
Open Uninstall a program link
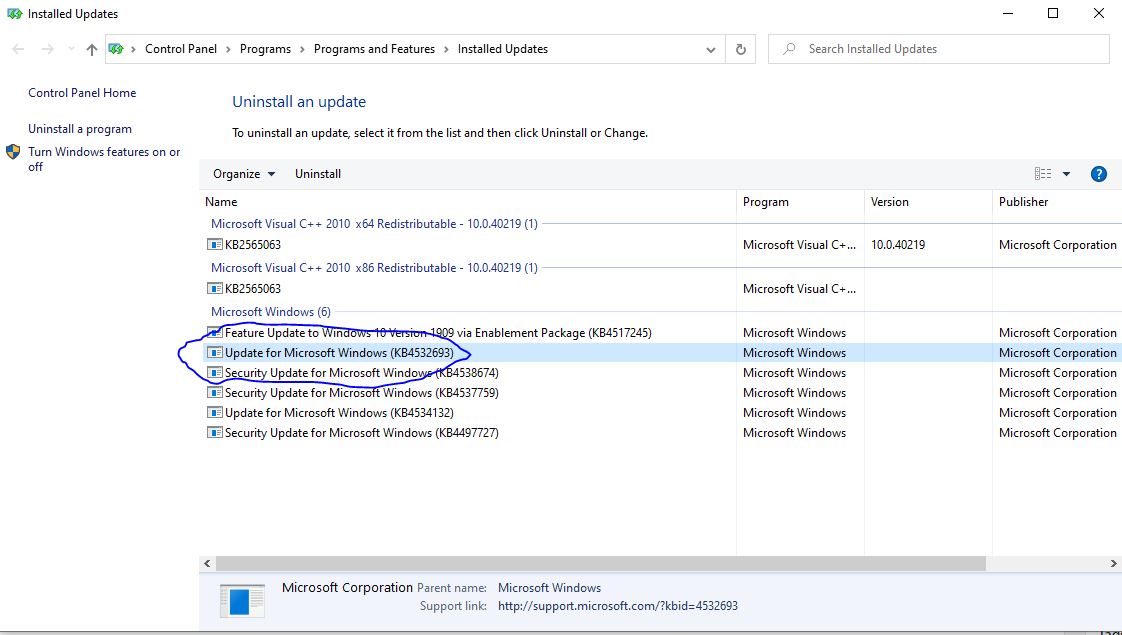(x=80, y=129)
